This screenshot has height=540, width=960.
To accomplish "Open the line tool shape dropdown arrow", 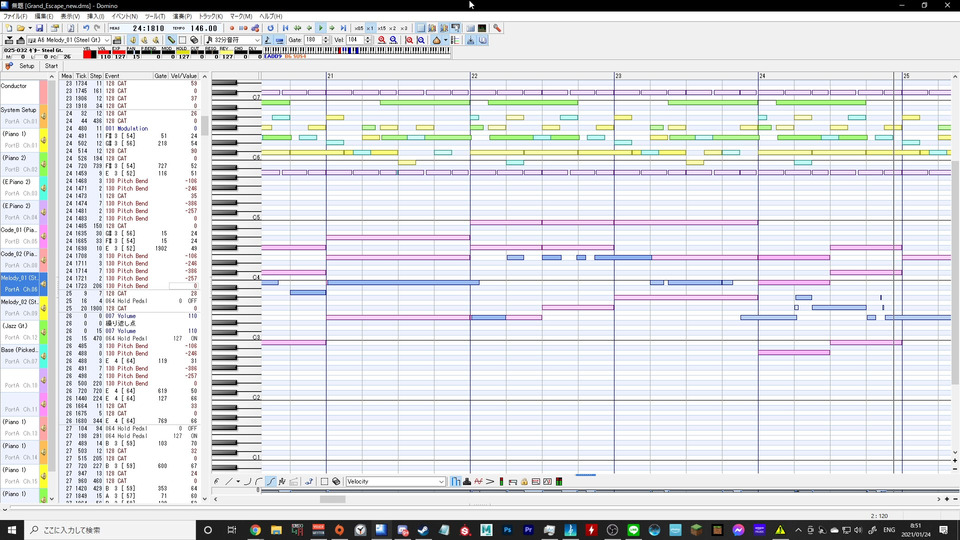I will (x=238, y=482).
